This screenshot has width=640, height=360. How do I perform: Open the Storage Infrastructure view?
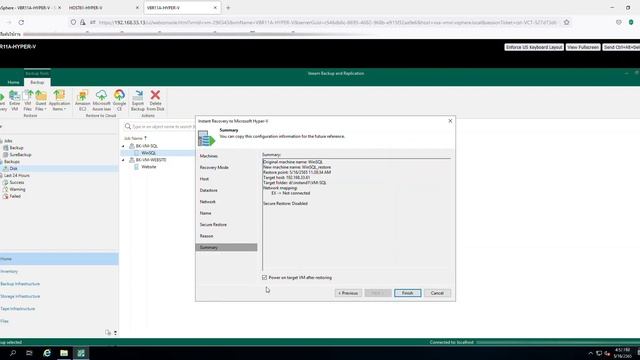[20, 296]
